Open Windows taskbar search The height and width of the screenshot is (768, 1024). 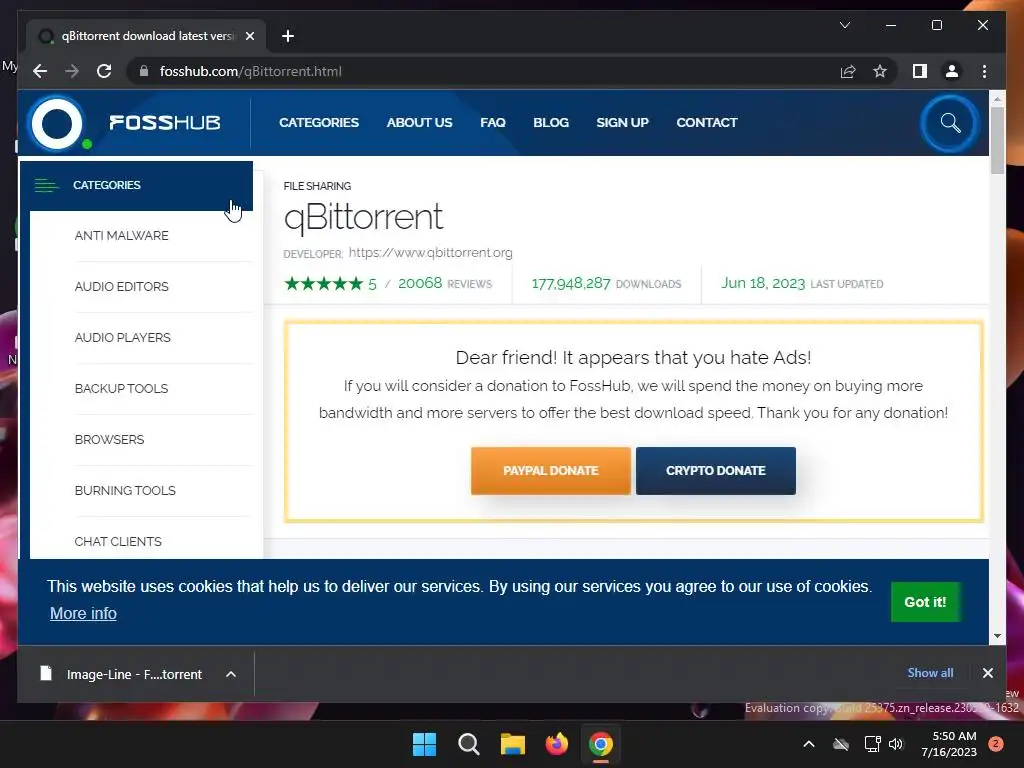tap(468, 744)
